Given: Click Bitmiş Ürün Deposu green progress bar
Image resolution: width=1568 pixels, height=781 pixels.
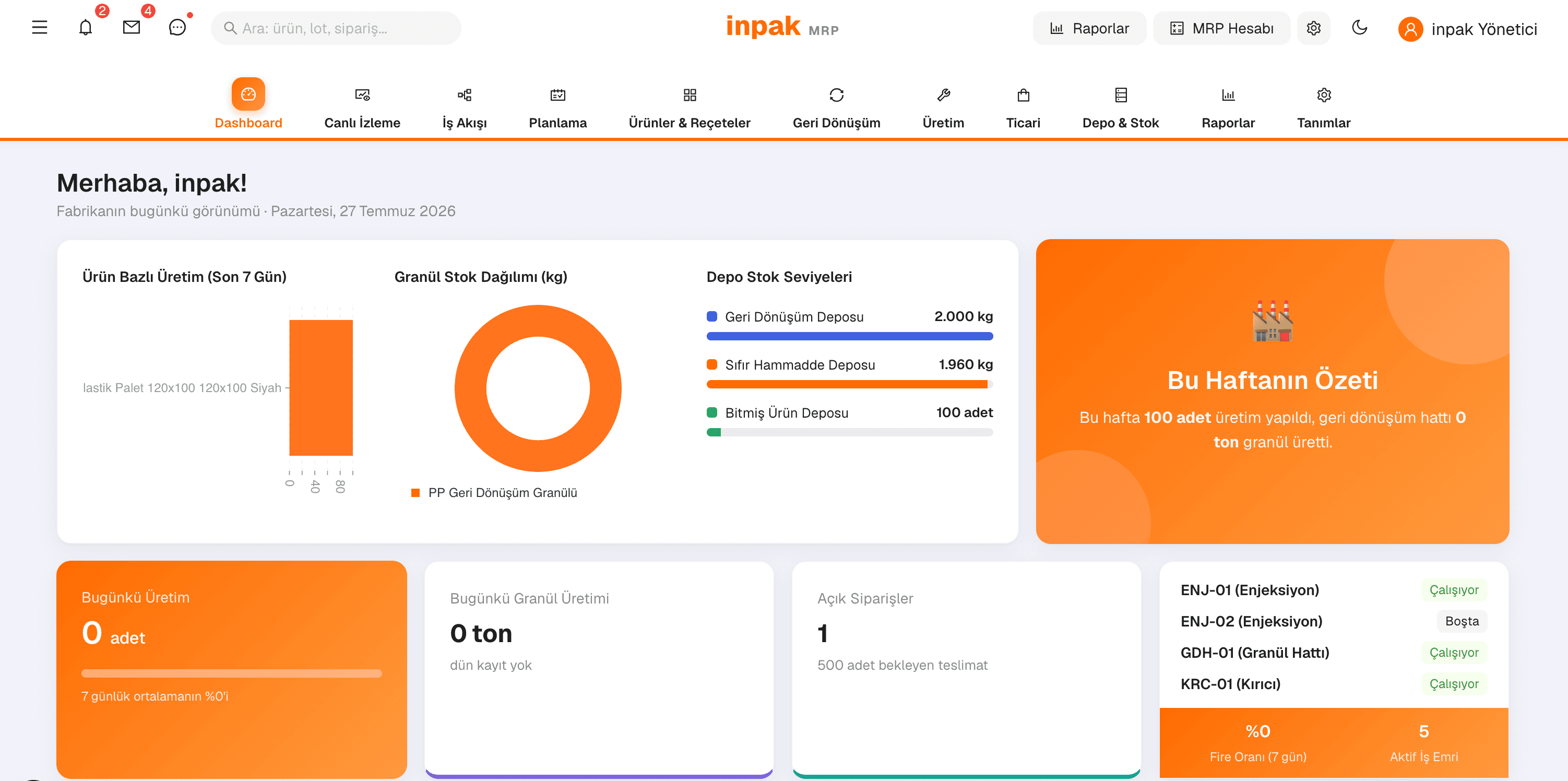Looking at the screenshot, I should pyautogui.click(x=850, y=432).
